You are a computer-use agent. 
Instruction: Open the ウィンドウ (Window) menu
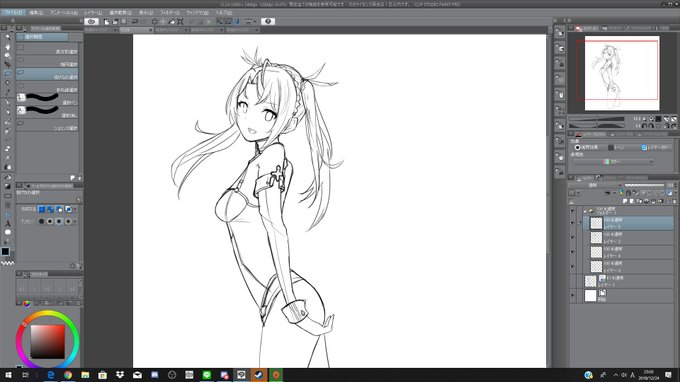(x=197, y=13)
